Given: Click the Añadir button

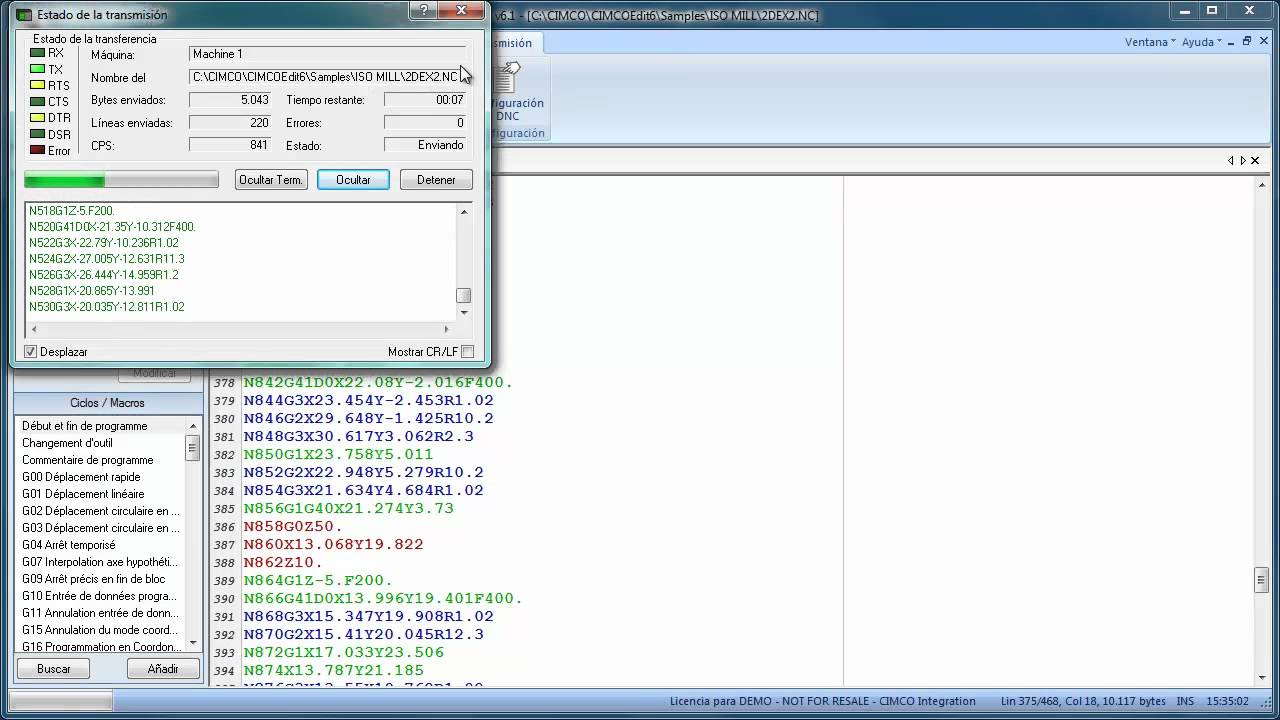Looking at the screenshot, I should point(163,669).
